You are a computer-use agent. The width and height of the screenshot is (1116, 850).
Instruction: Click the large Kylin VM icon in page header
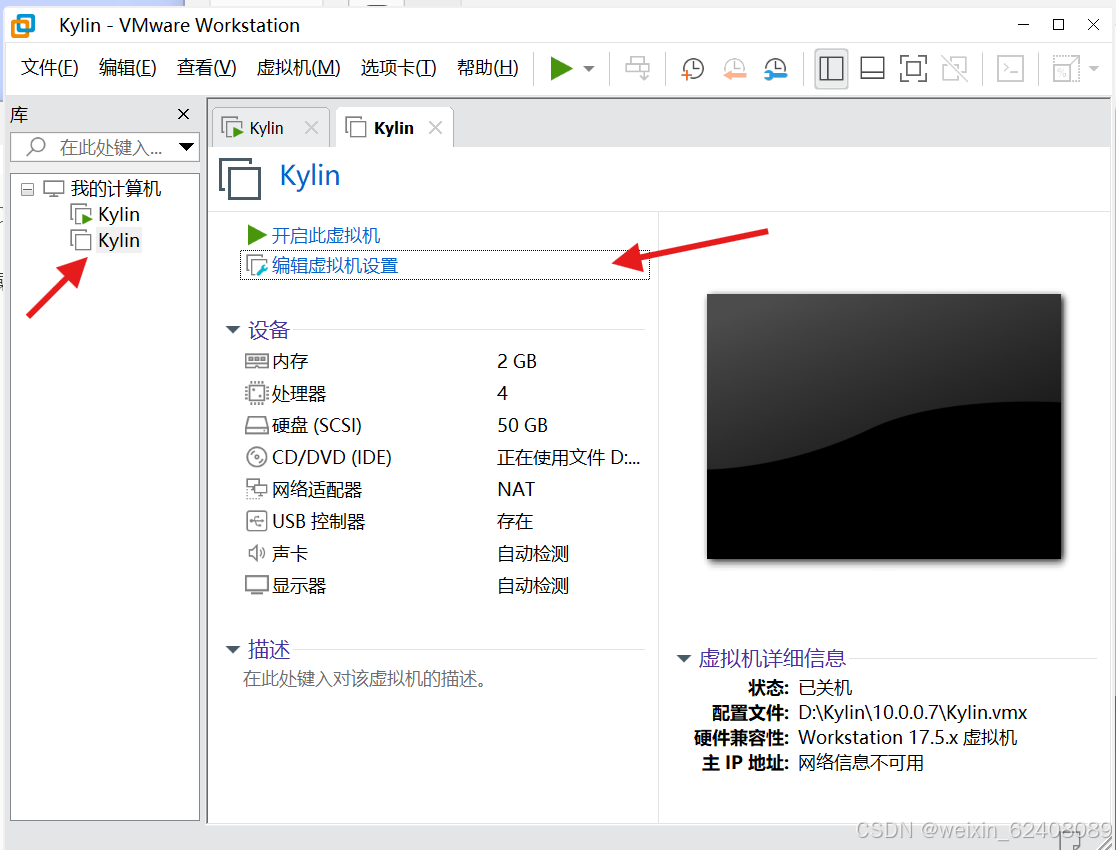240,179
